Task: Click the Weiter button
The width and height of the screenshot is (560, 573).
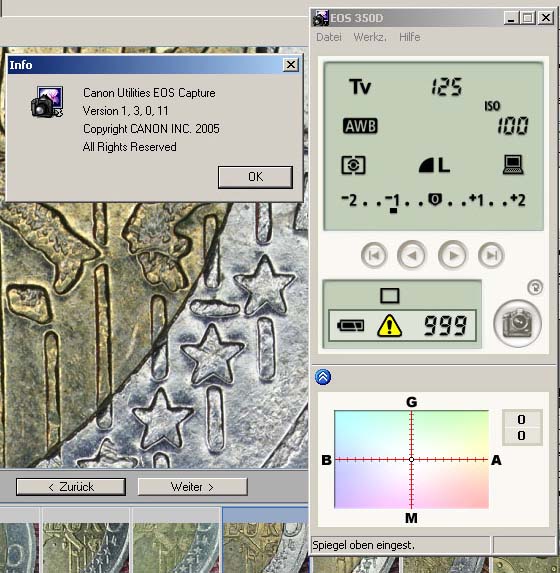Action: pos(192,487)
